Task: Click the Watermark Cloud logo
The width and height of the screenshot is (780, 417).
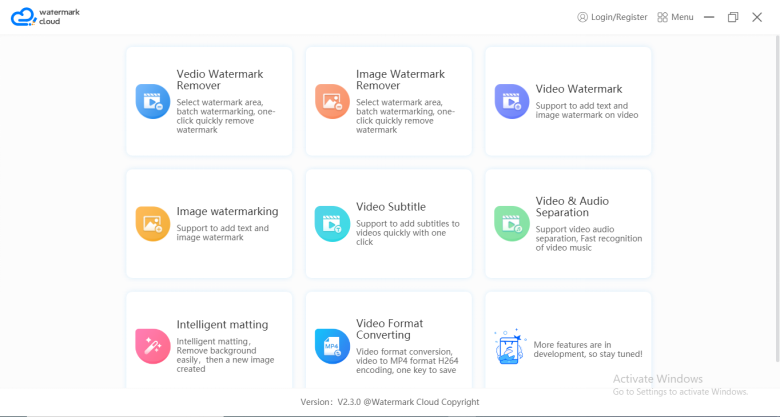Action: [x=45, y=16]
